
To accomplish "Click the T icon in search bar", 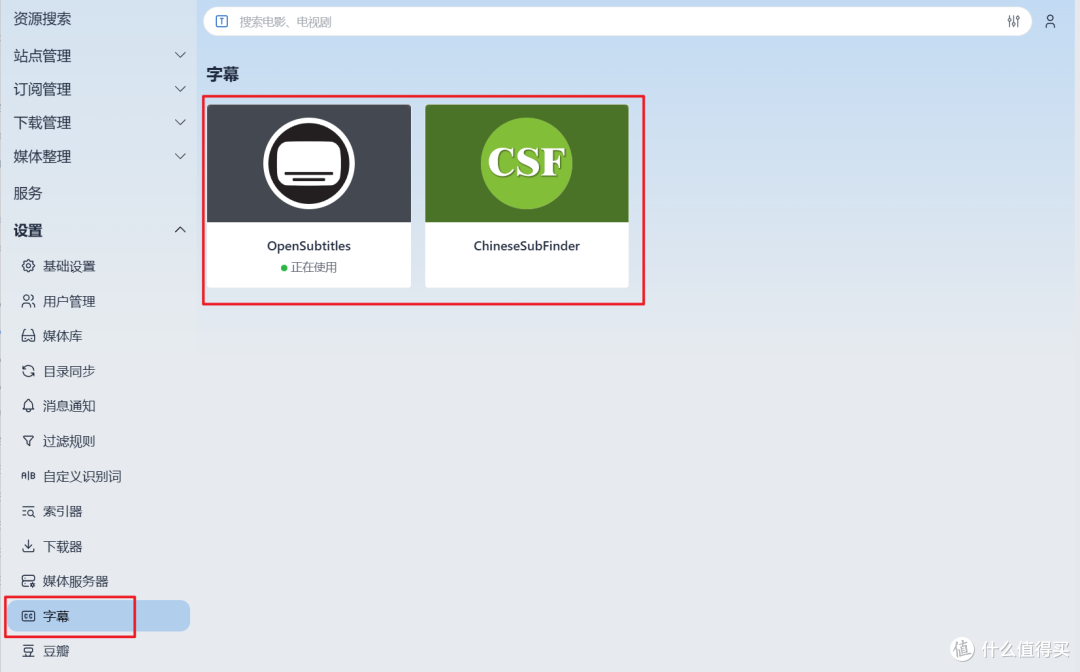I will coord(222,21).
